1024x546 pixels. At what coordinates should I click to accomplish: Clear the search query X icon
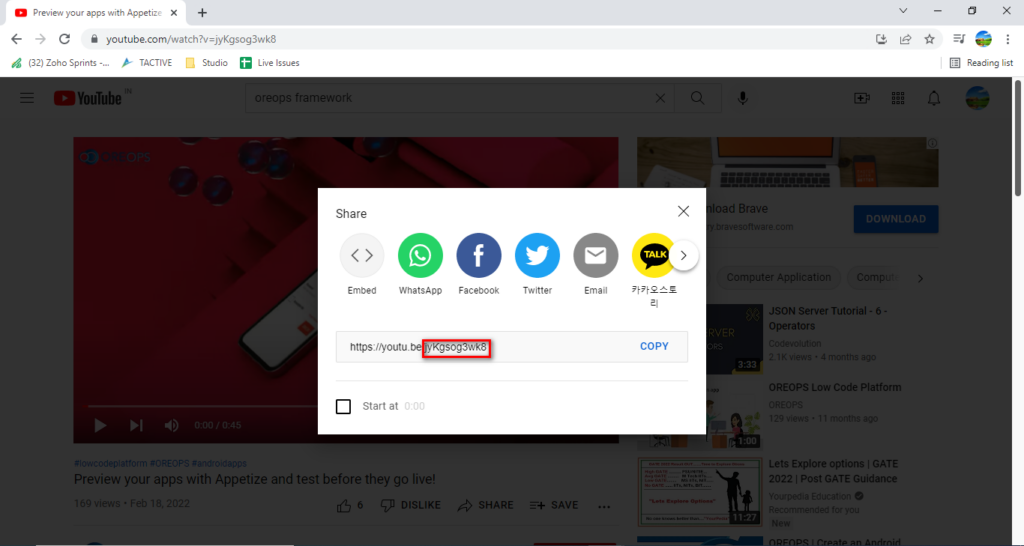[660, 98]
